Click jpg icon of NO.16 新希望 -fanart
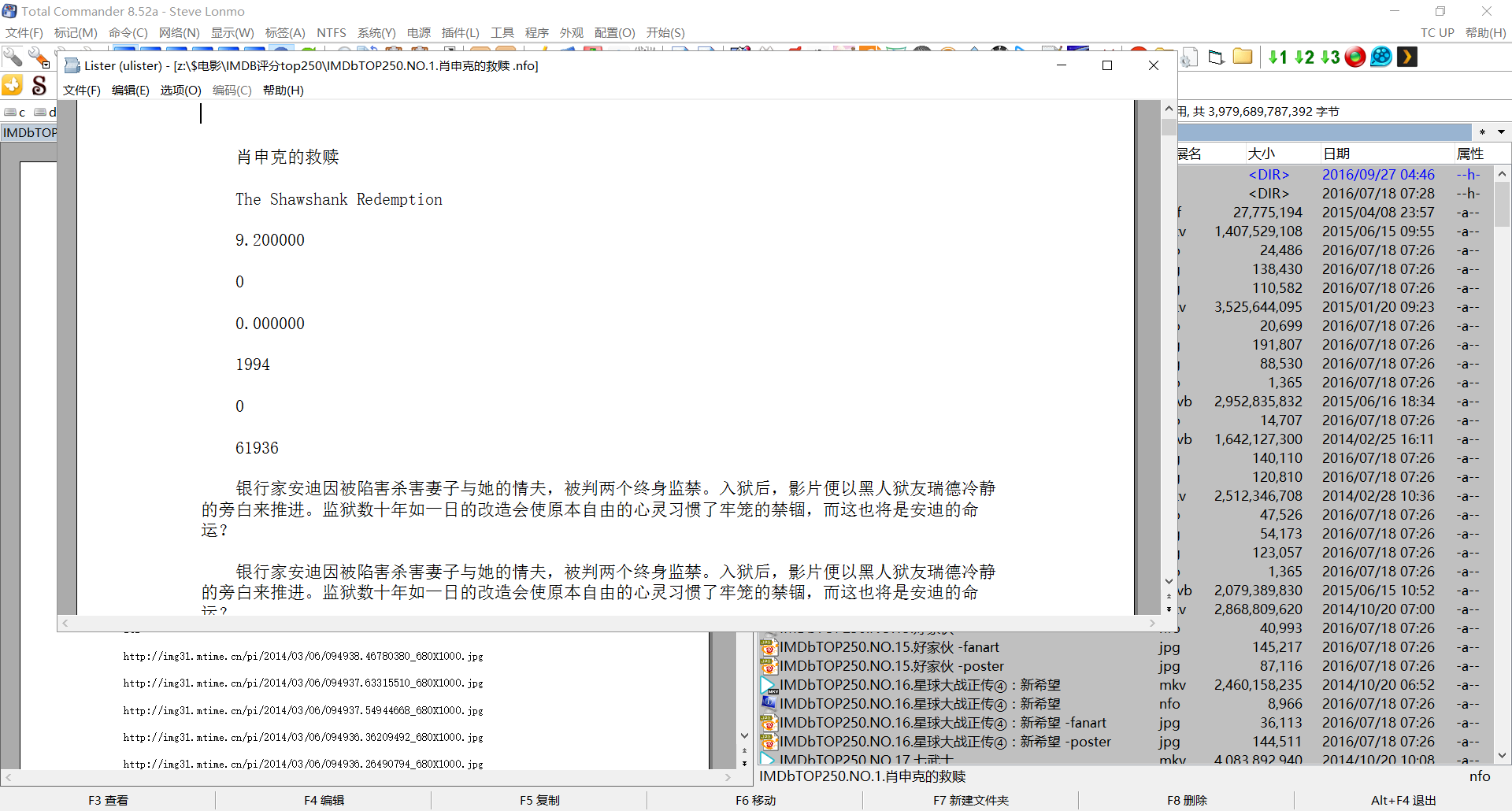The height and width of the screenshot is (811, 1512). pyautogui.click(x=769, y=723)
